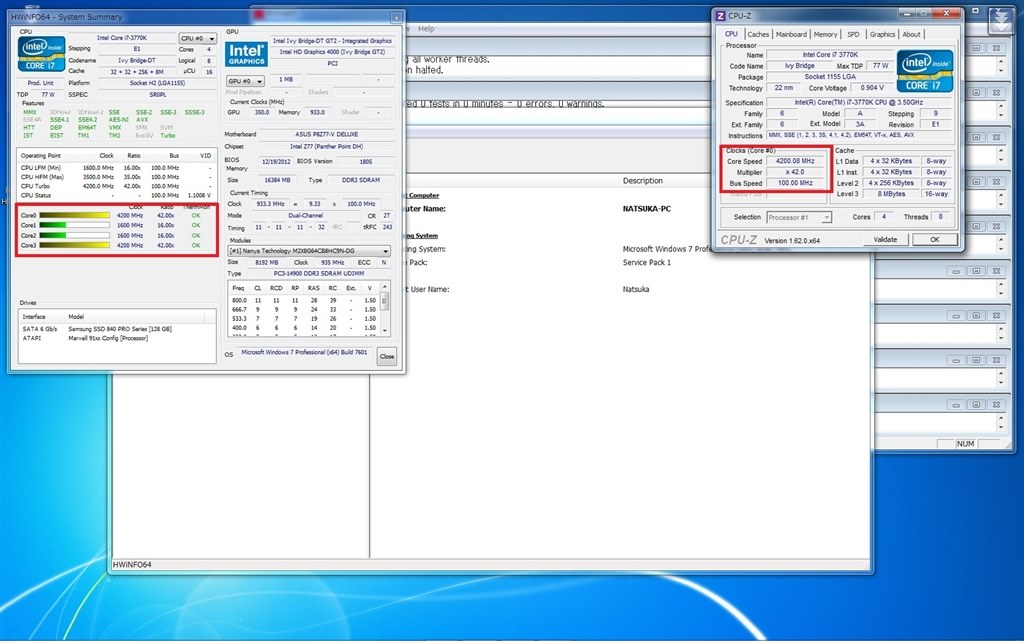
Task: Click the Intel Core i7-3770K name field in HWiNFO64
Action: click(121, 38)
